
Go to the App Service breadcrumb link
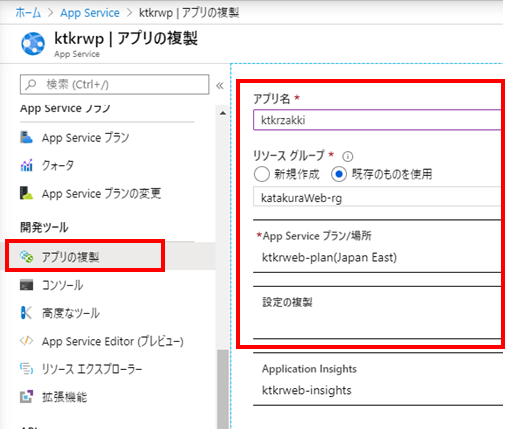pyautogui.click(x=90, y=13)
